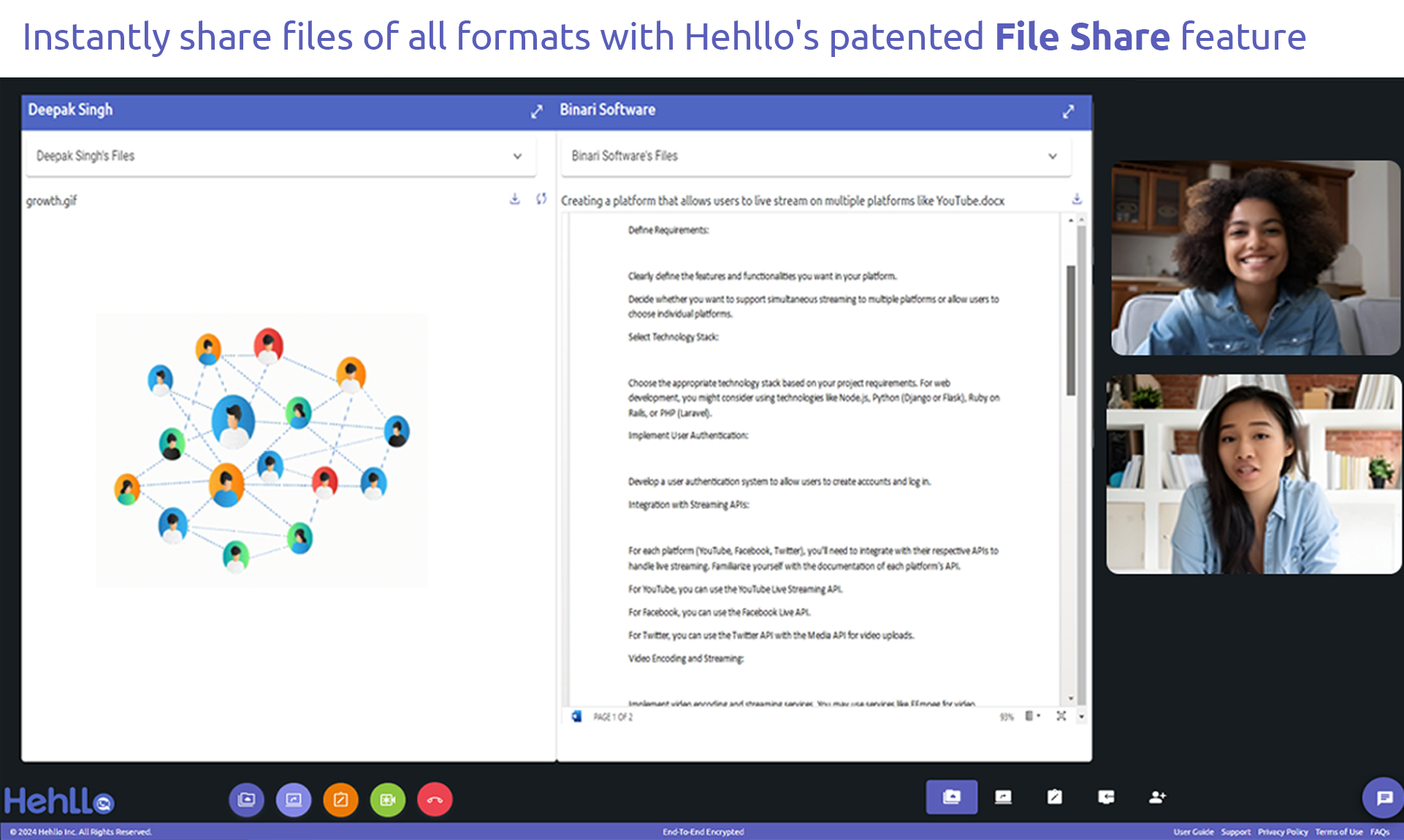The height and width of the screenshot is (840, 1404).
Task: Download the YouTube.docx document
Action: coord(1077,199)
